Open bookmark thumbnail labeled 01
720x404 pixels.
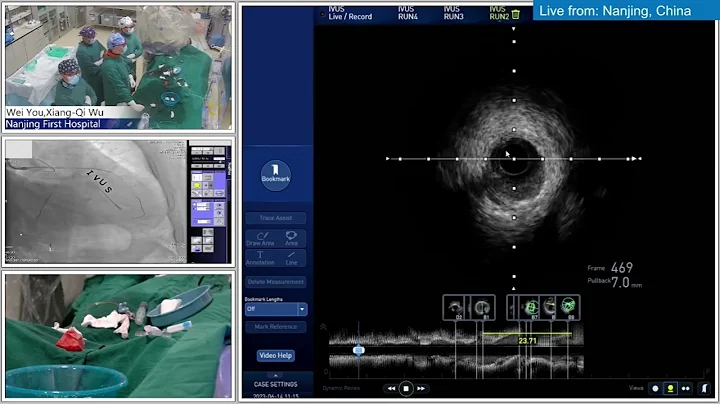pos(482,307)
